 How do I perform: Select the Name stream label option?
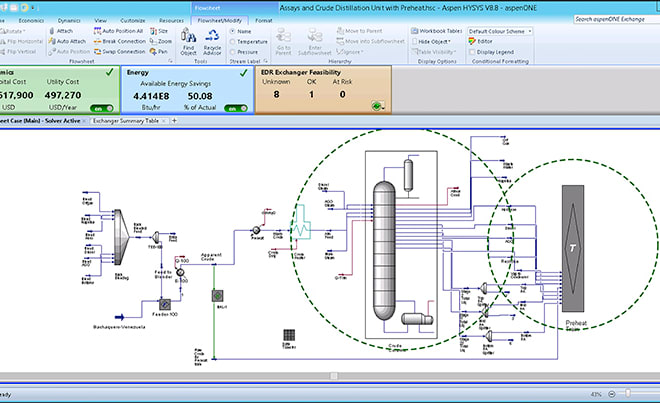click(x=241, y=31)
